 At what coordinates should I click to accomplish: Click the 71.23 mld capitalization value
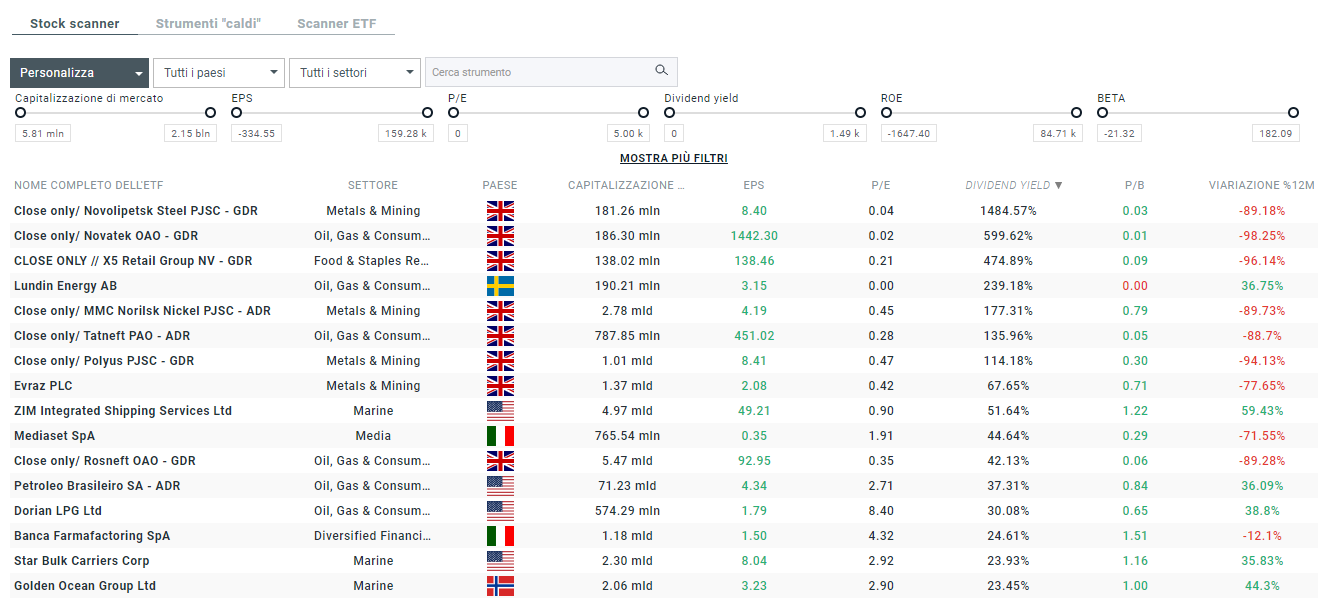(627, 486)
